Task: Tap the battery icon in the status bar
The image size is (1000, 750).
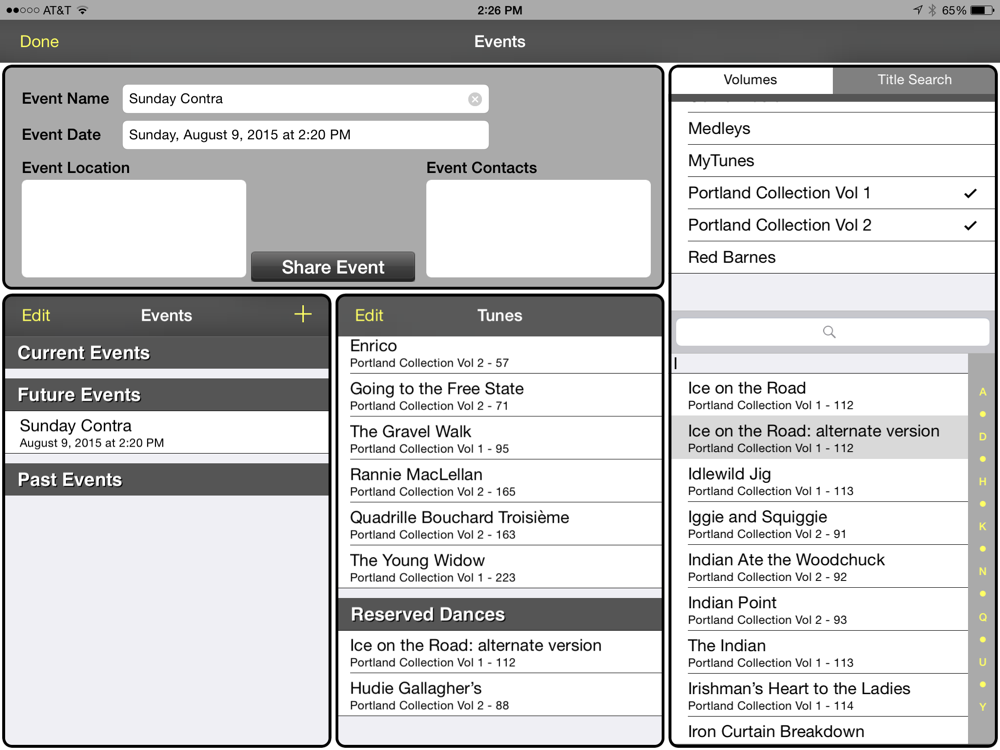Action: 981,10
